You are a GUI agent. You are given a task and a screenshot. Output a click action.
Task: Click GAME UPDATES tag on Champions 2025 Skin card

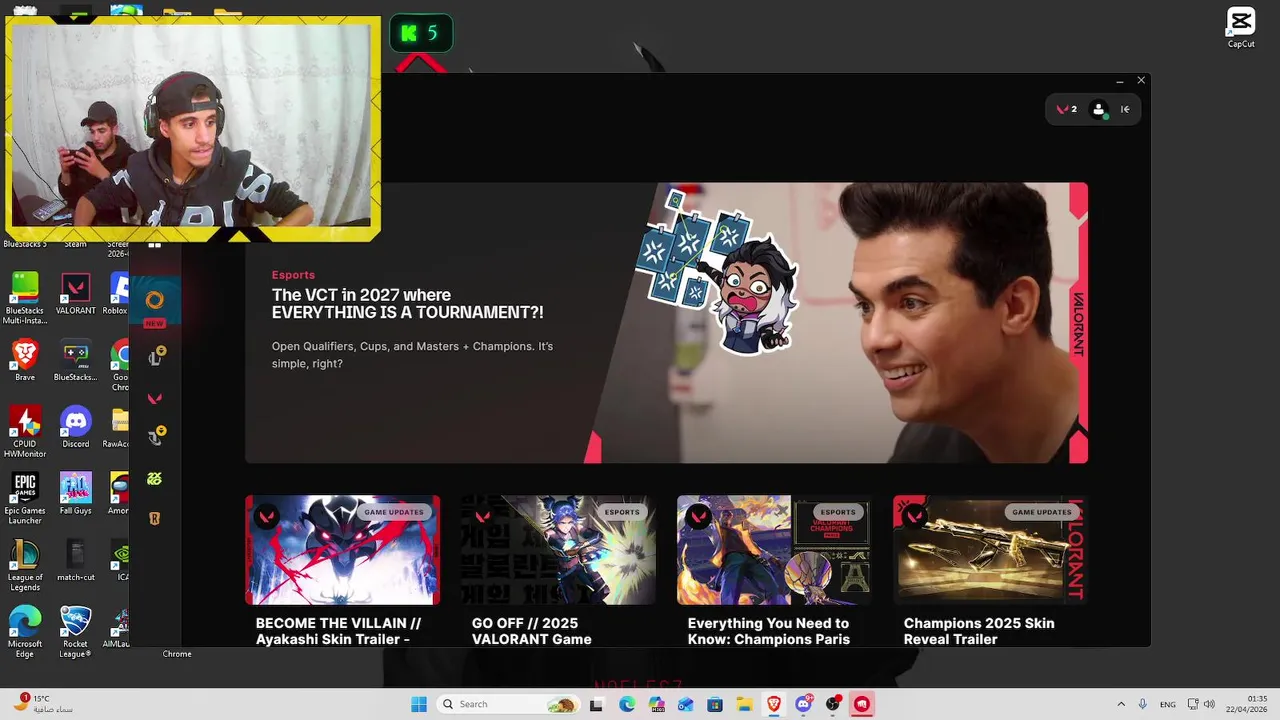coord(1042,512)
